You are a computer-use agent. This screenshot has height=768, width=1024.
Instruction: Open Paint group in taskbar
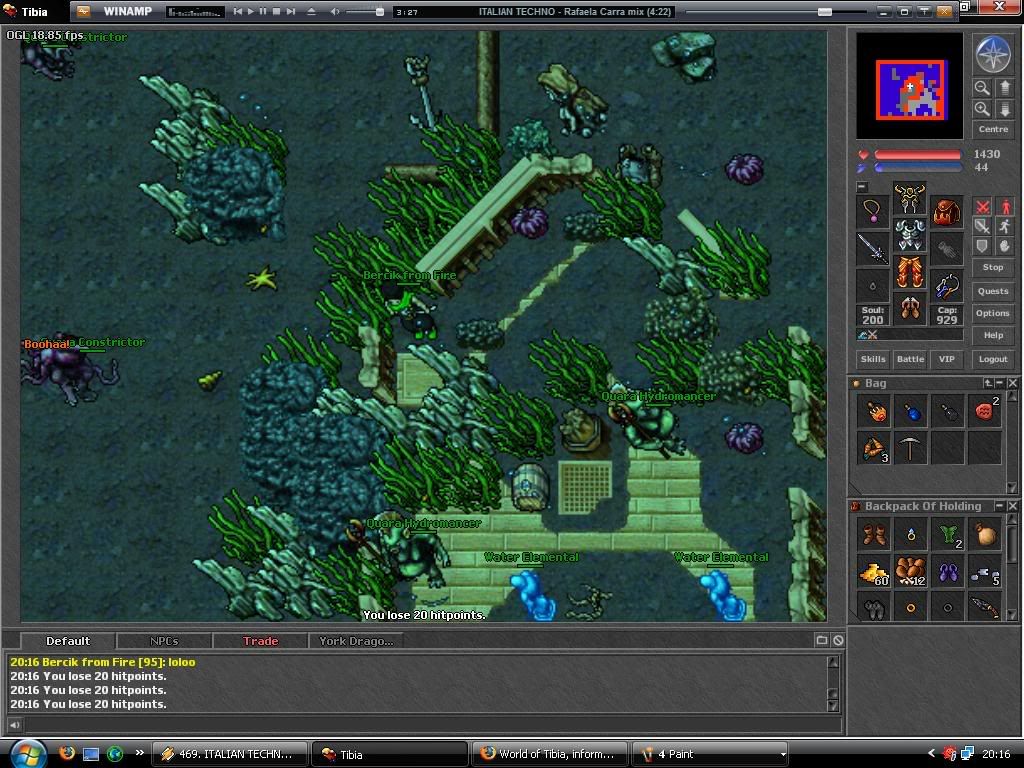[711, 754]
